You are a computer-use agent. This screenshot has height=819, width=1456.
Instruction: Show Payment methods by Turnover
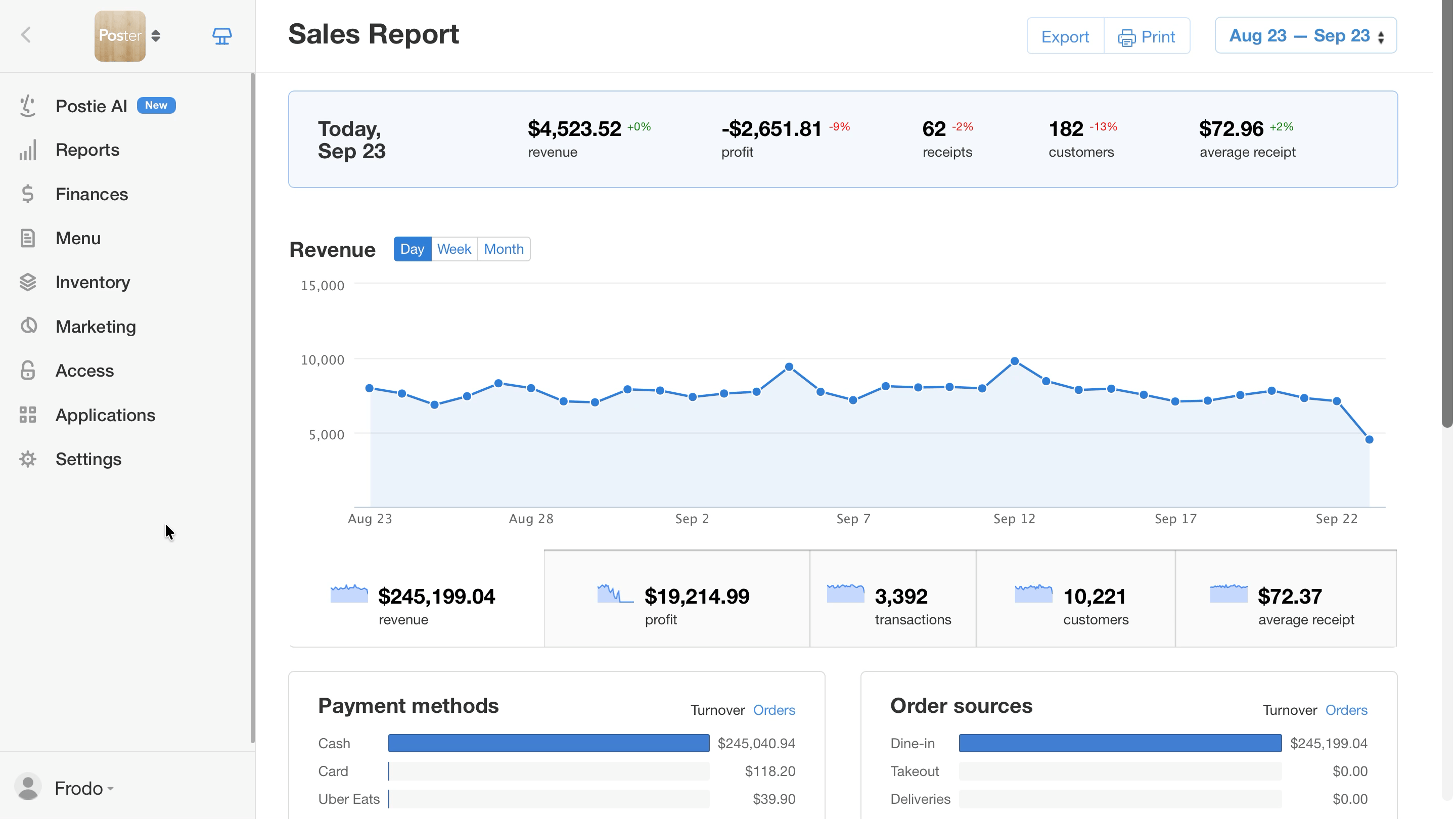point(717,710)
